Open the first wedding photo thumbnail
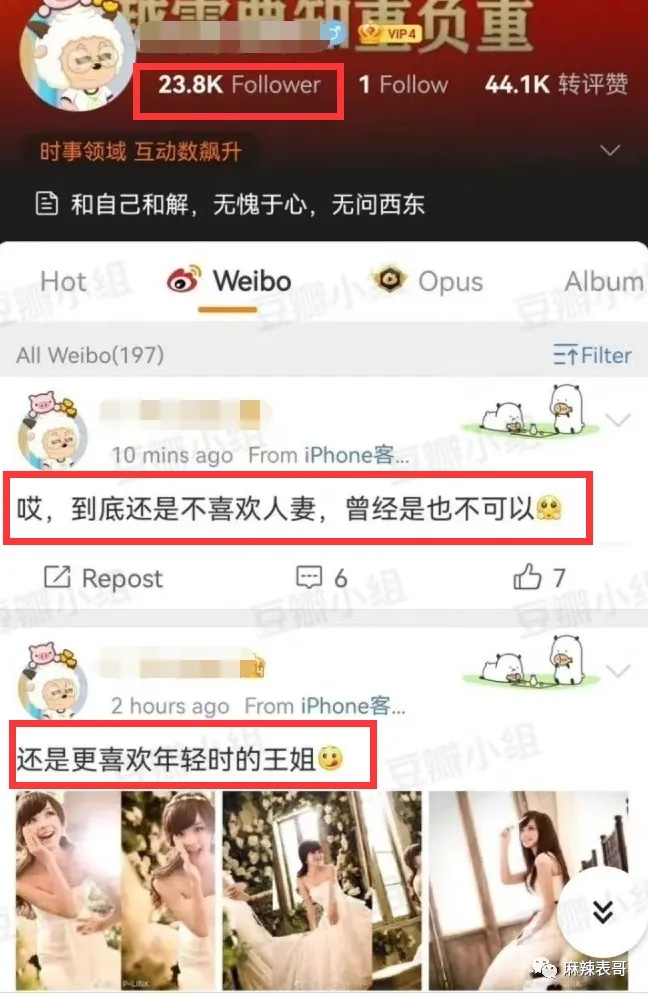This screenshot has height=997, width=648. 117,890
